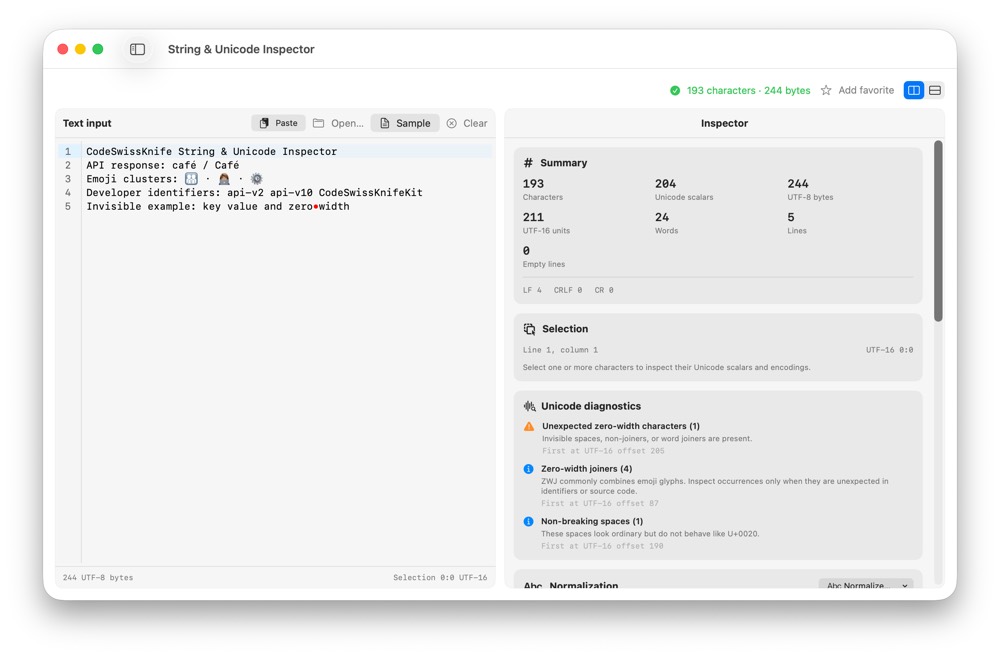Click the Inspector panel header
Viewport: 1000px width, 657px height.
coord(724,123)
